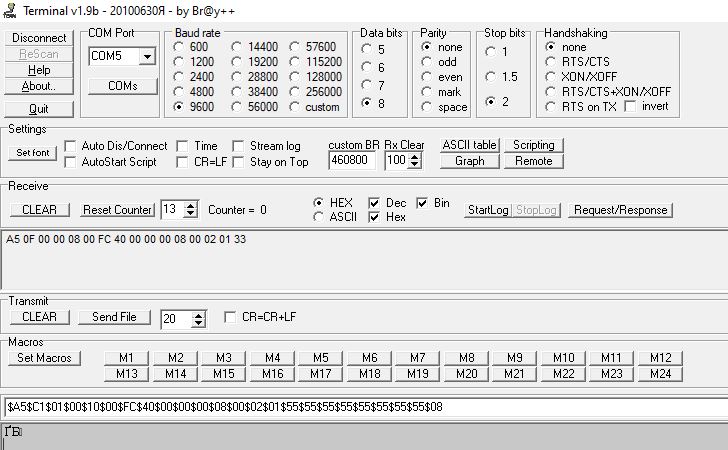Quit the terminal application
This screenshot has height=450, width=728.
(x=39, y=109)
